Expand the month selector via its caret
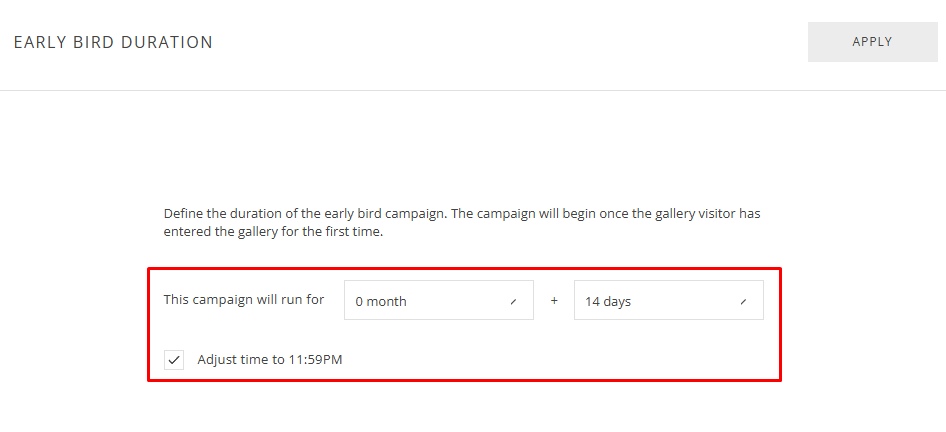The image size is (946, 432). point(514,301)
